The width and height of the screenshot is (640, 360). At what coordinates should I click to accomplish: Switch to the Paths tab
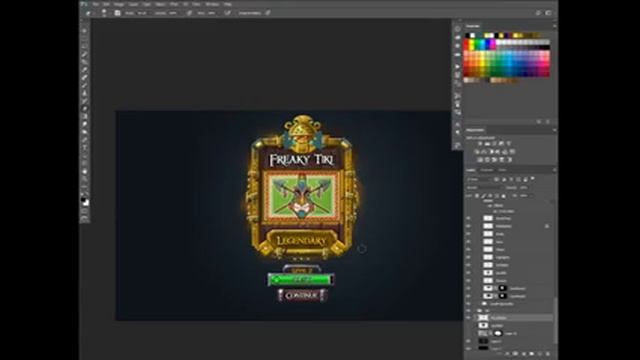pos(502,170)
